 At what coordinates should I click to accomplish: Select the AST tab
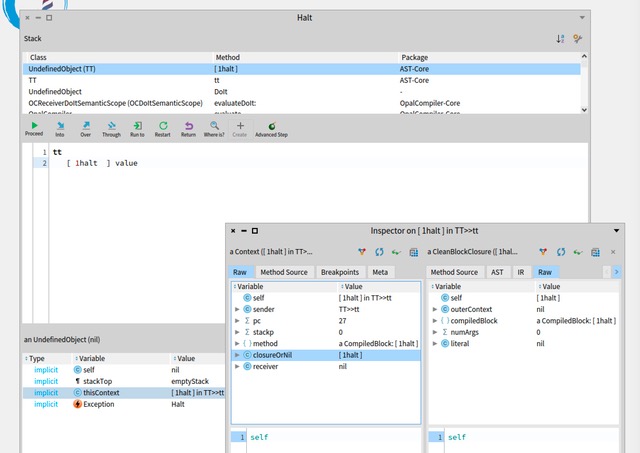pos(497,272)
